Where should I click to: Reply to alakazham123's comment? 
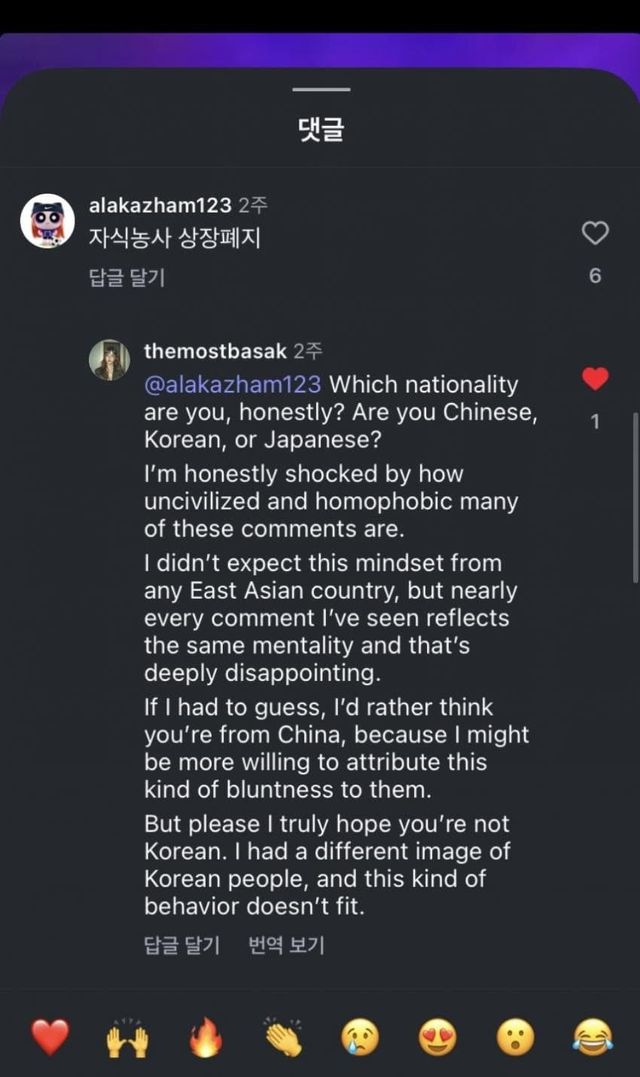tap(126, 278)
